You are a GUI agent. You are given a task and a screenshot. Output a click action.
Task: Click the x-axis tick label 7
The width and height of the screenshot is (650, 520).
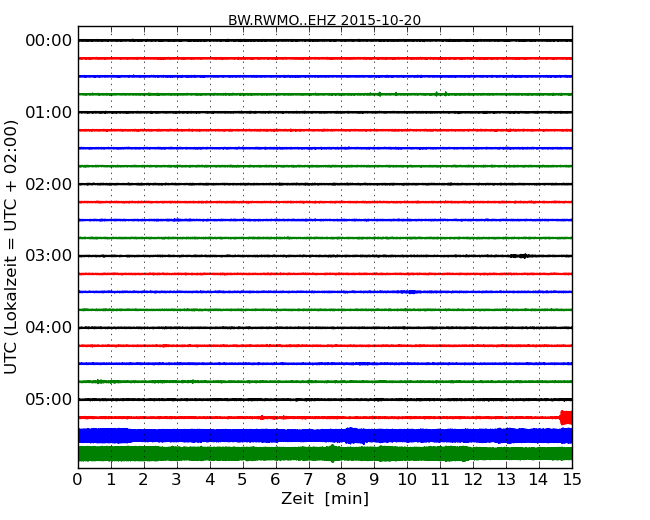pos(308,480)
